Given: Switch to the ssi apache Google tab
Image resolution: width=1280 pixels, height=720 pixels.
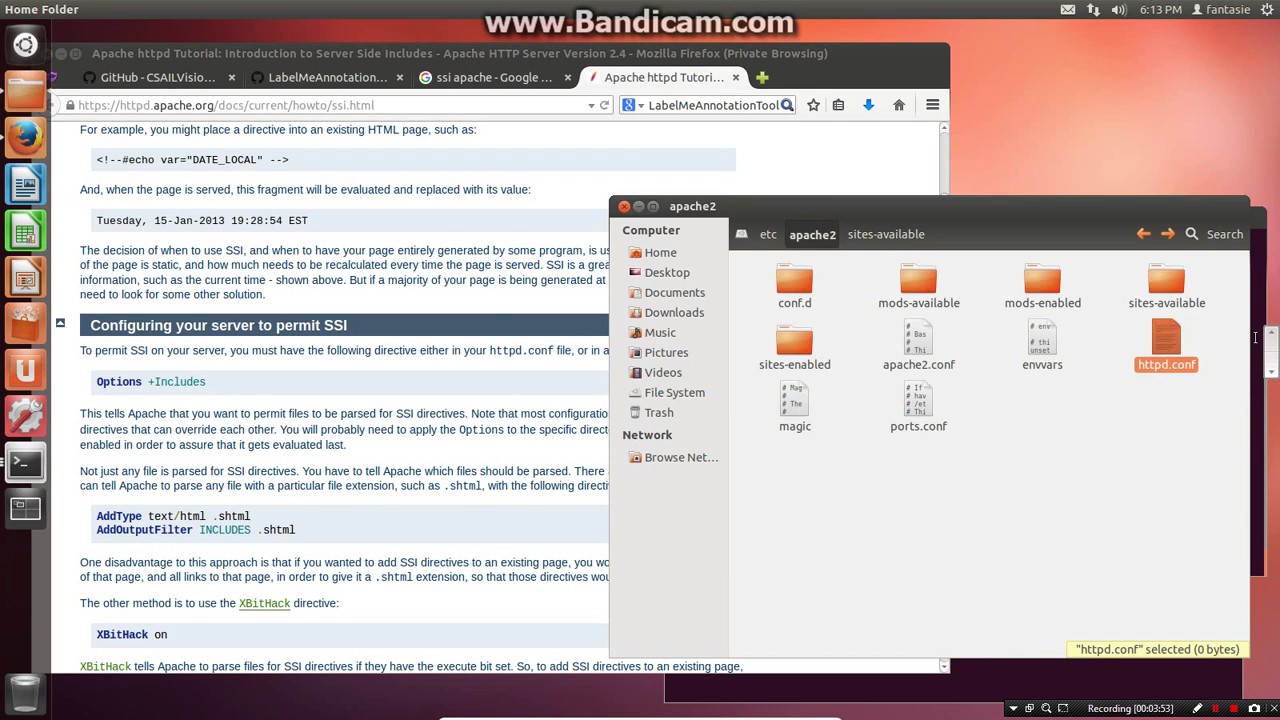Looking at the screenshot, I should click(494, 77).
